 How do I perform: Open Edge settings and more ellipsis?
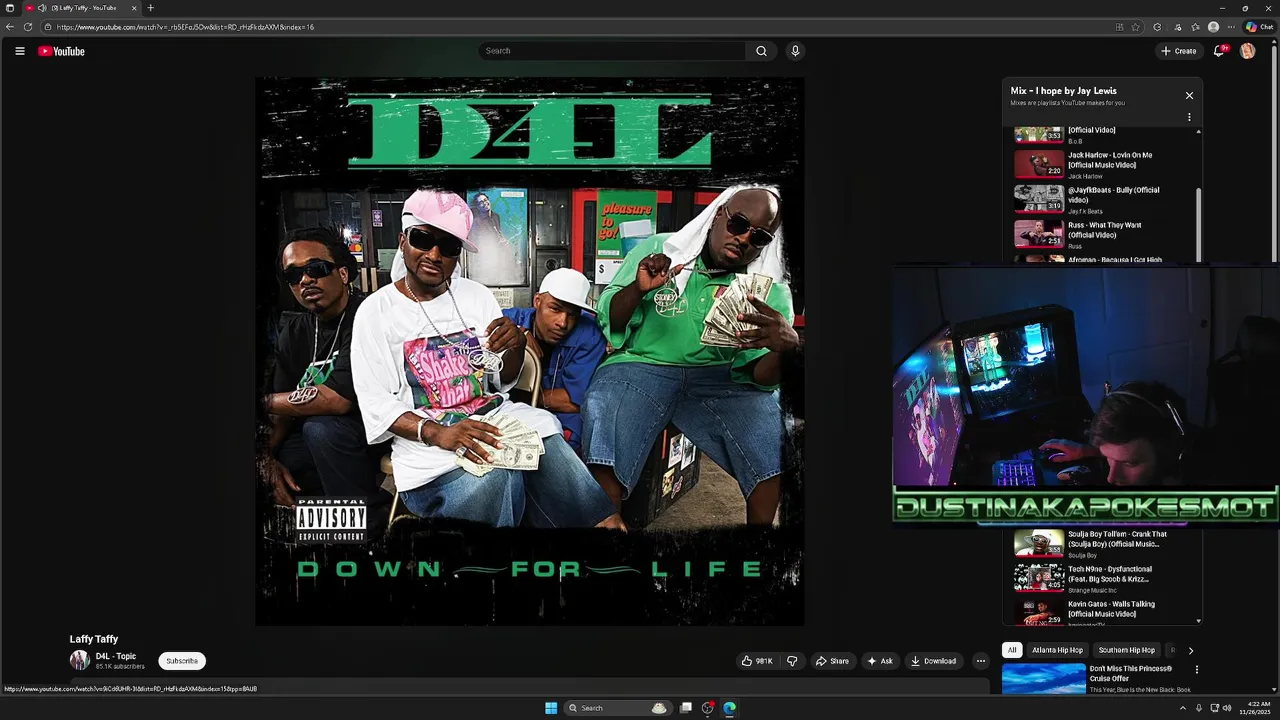pyautogui.click(x=1231, y=27)
